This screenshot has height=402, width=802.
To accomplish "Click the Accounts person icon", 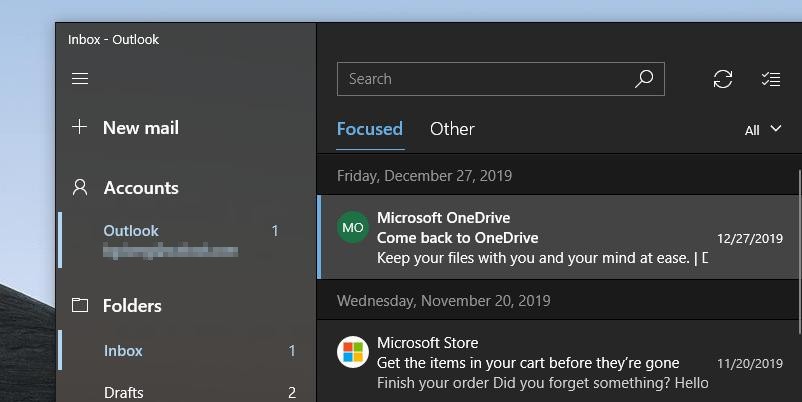I will [80, 187].
